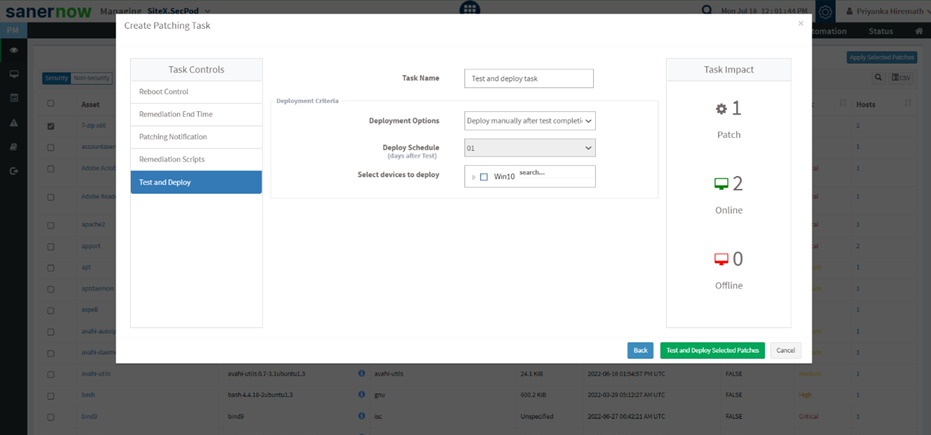Click the Back button
931x435 pixels.
tap(640, 351)
